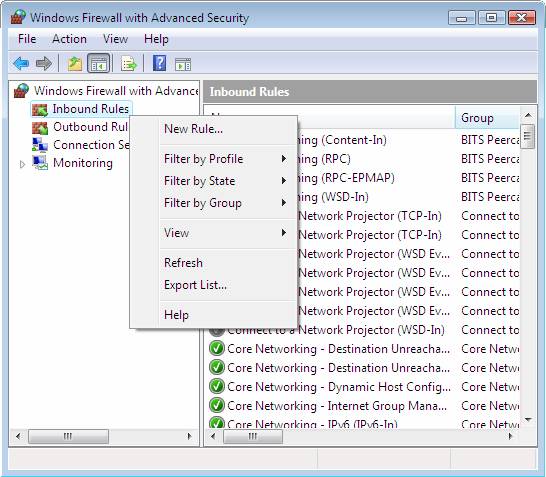Screen dimensions: 546x477
Task: Open Help via blue question mark icon
Action: tap(159, 63)
